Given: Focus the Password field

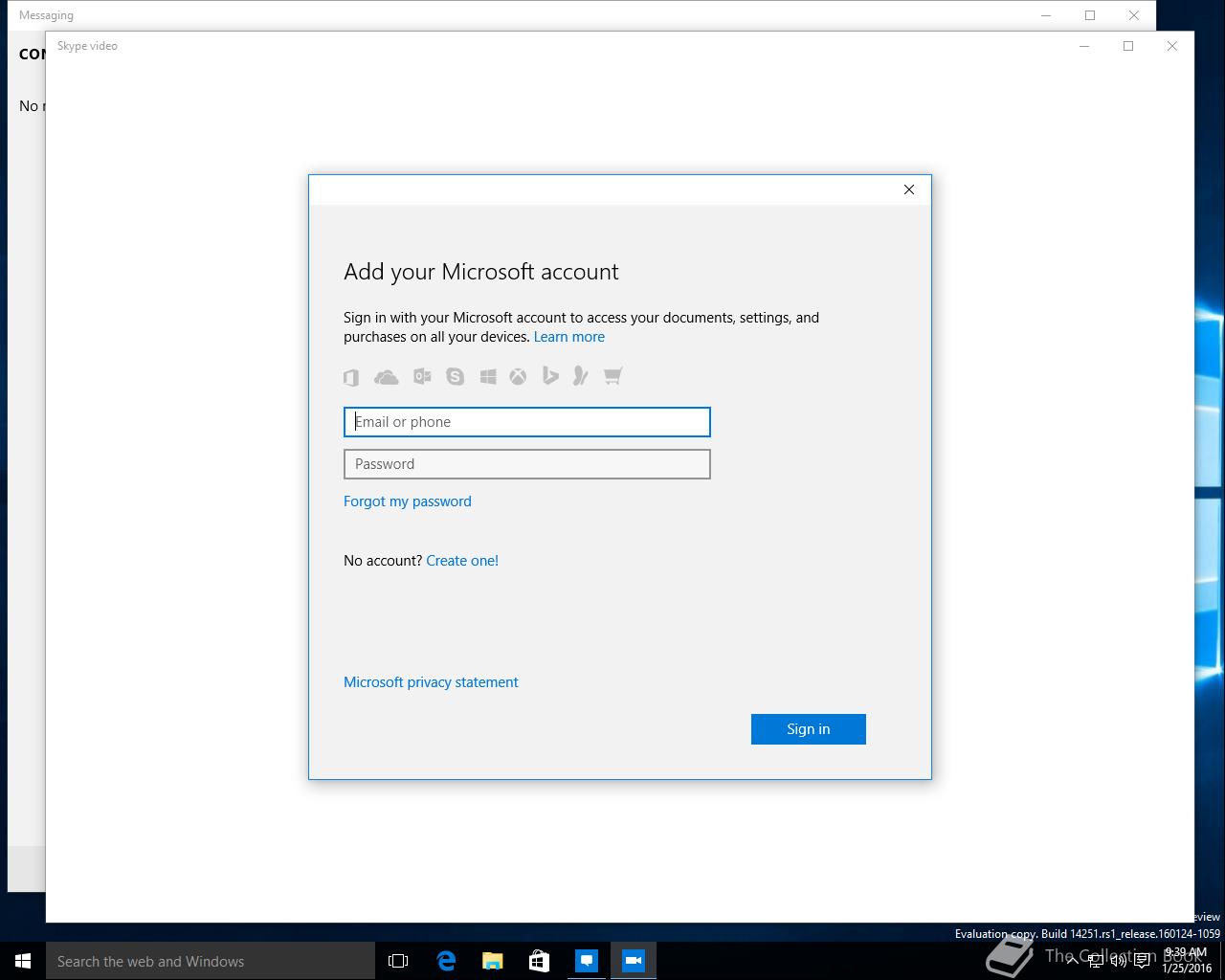Looking at the screenshot, I should [527, 464].
